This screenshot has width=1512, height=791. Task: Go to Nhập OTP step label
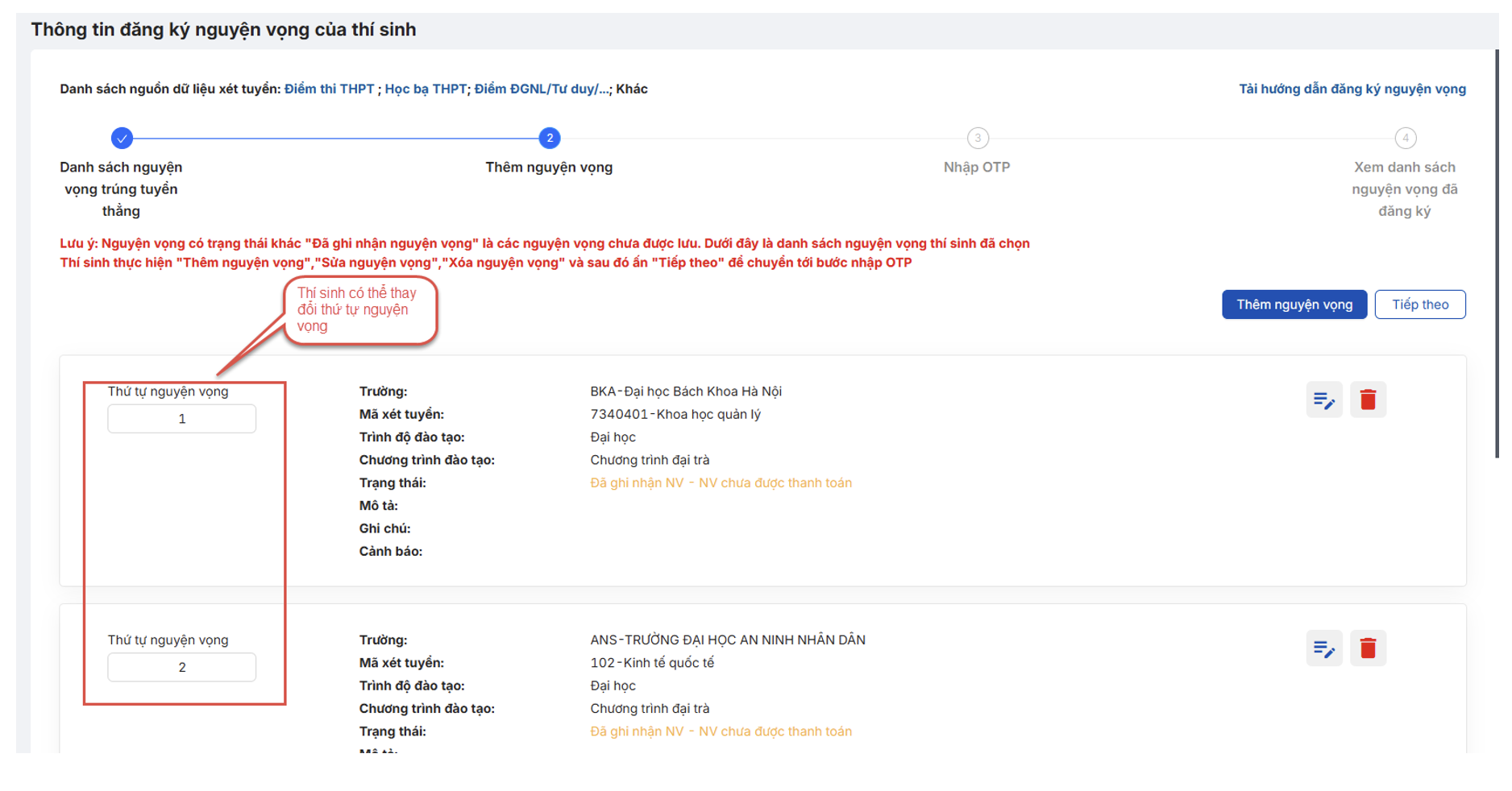pyautogui.click(x=976, y=168)
